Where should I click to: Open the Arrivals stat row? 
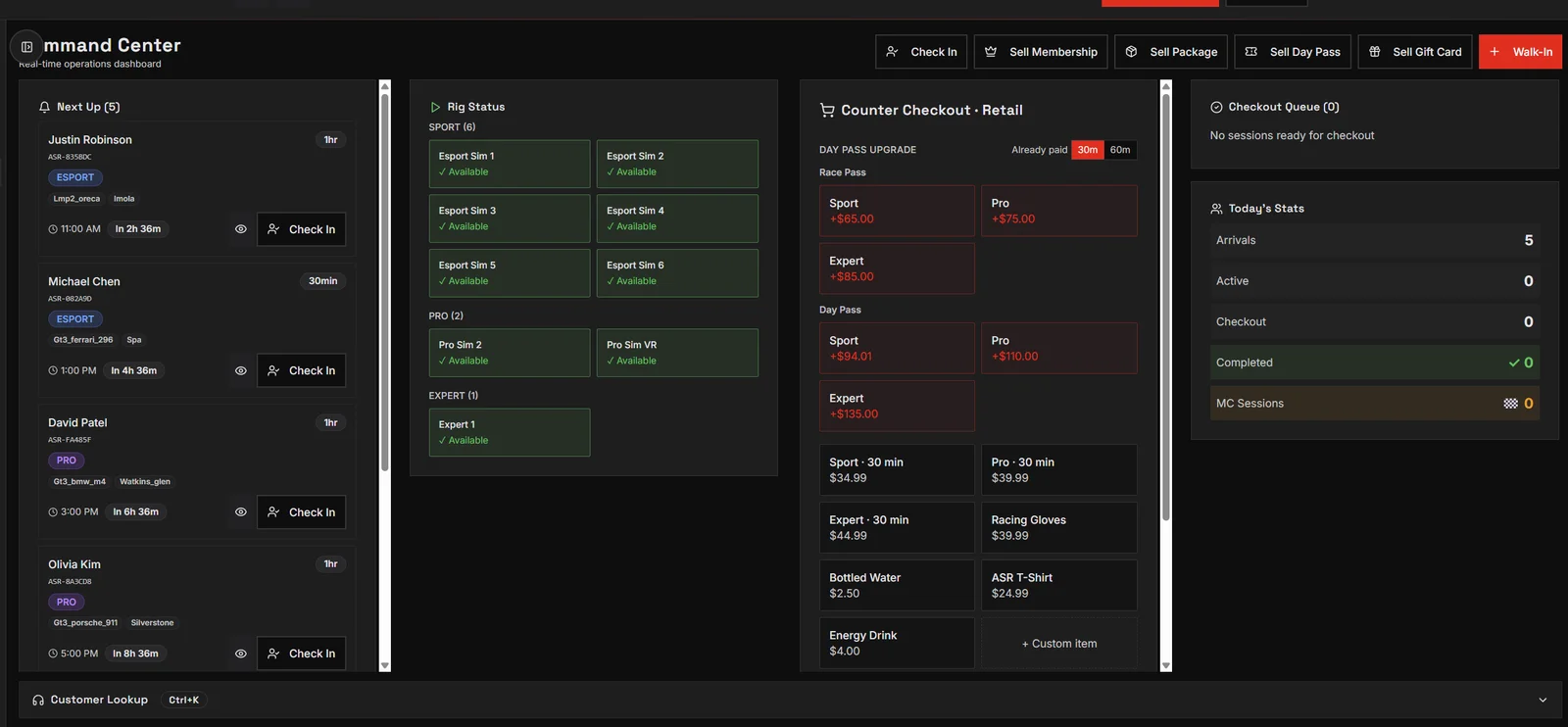pyautogui.click(x=1374, y=240)
